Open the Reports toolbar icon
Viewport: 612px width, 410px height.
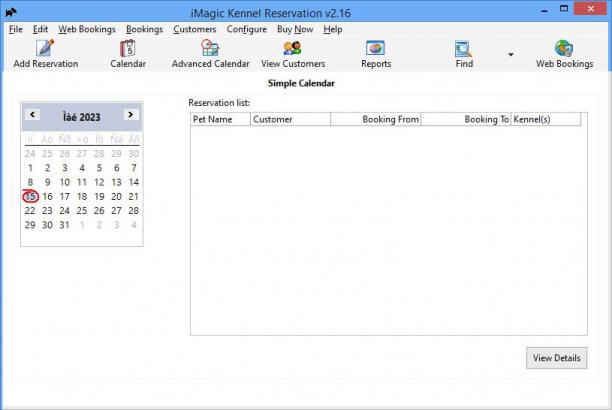[375, 48]
